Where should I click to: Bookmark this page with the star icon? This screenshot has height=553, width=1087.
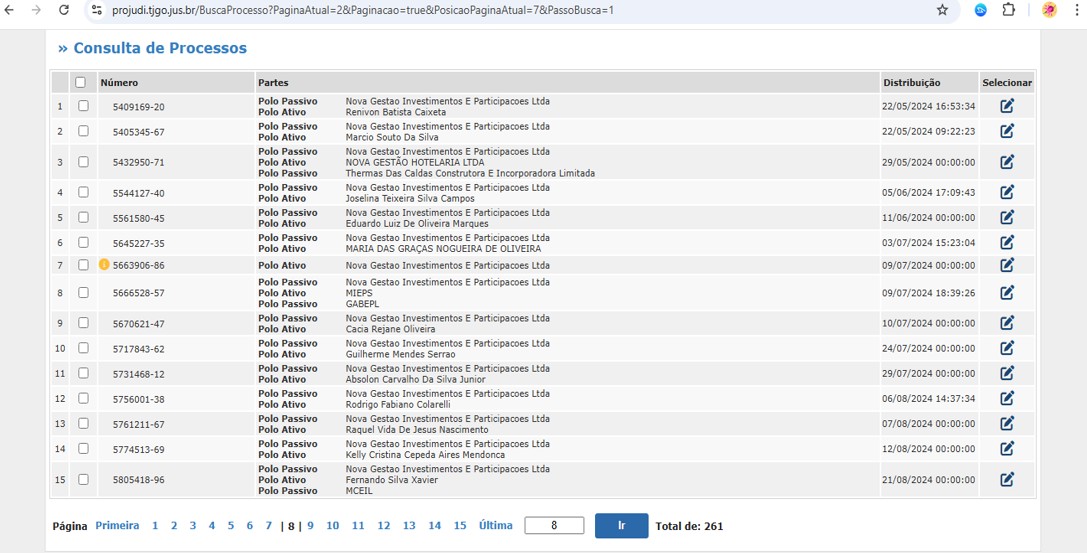tap(942, 10)
